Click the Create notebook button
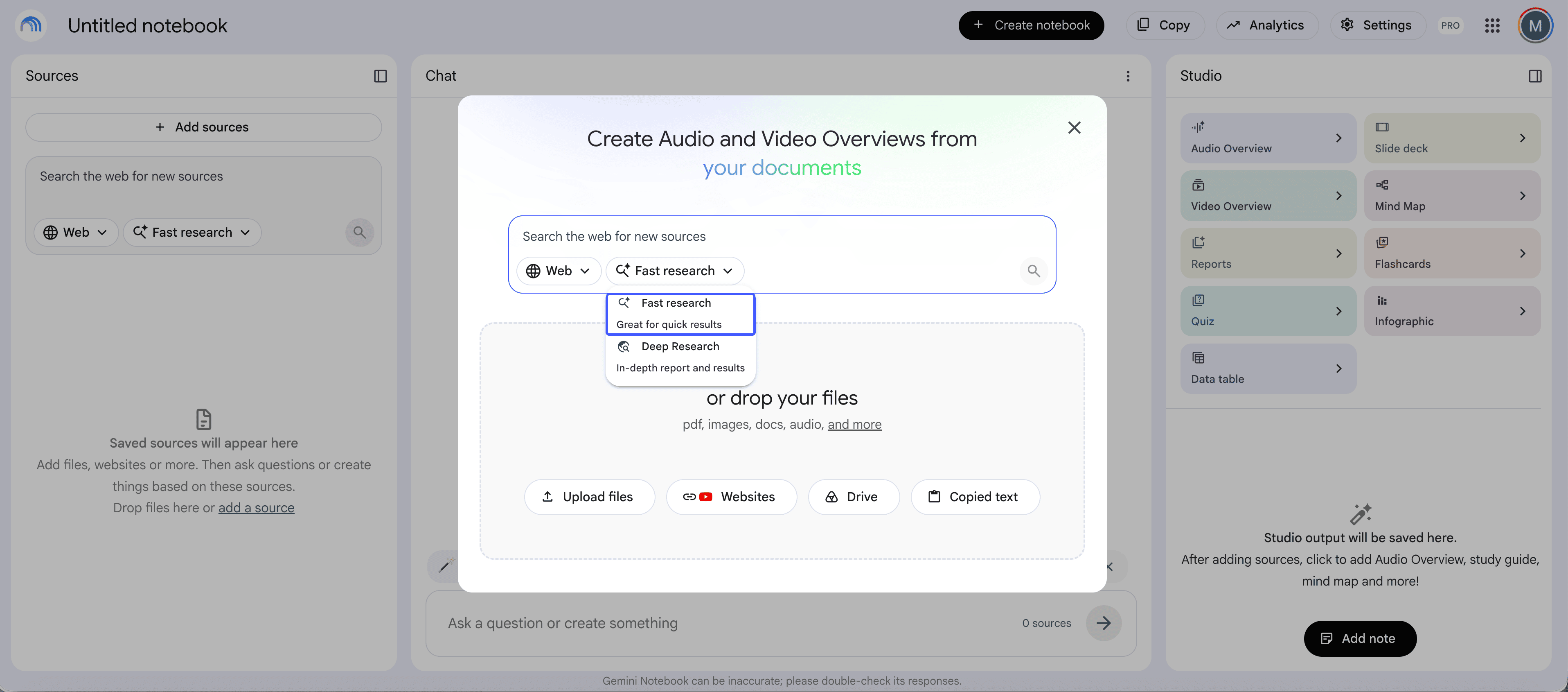 click(x=1031, y=25)
